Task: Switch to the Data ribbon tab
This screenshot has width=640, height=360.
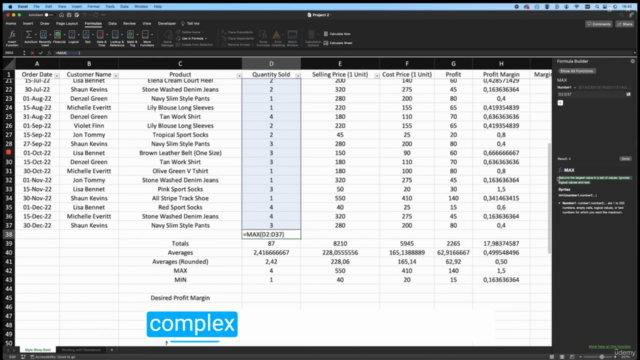Action: [112, 24]
